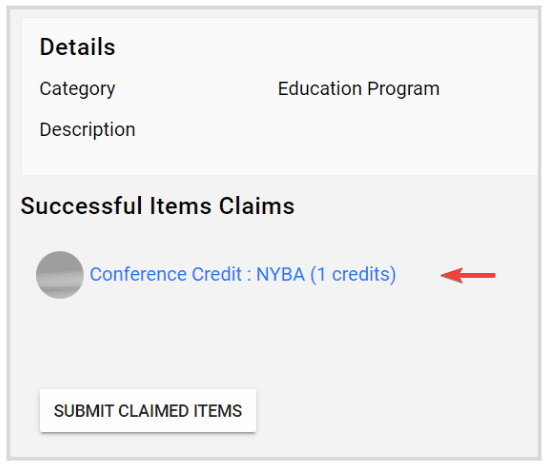This screenshot has height=466, width=548.
Task: Click the word Claims in the section heading
Action: point(257,206)
